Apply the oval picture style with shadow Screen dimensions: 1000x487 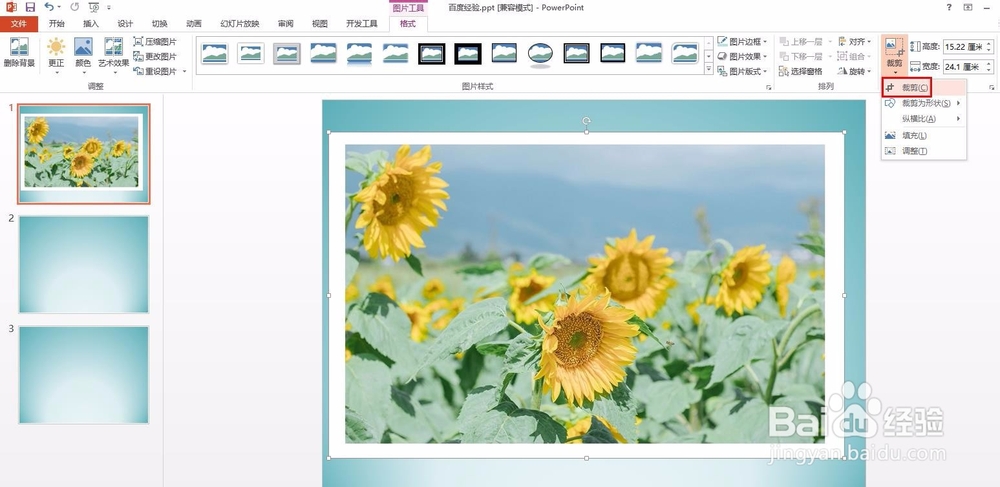540,54
